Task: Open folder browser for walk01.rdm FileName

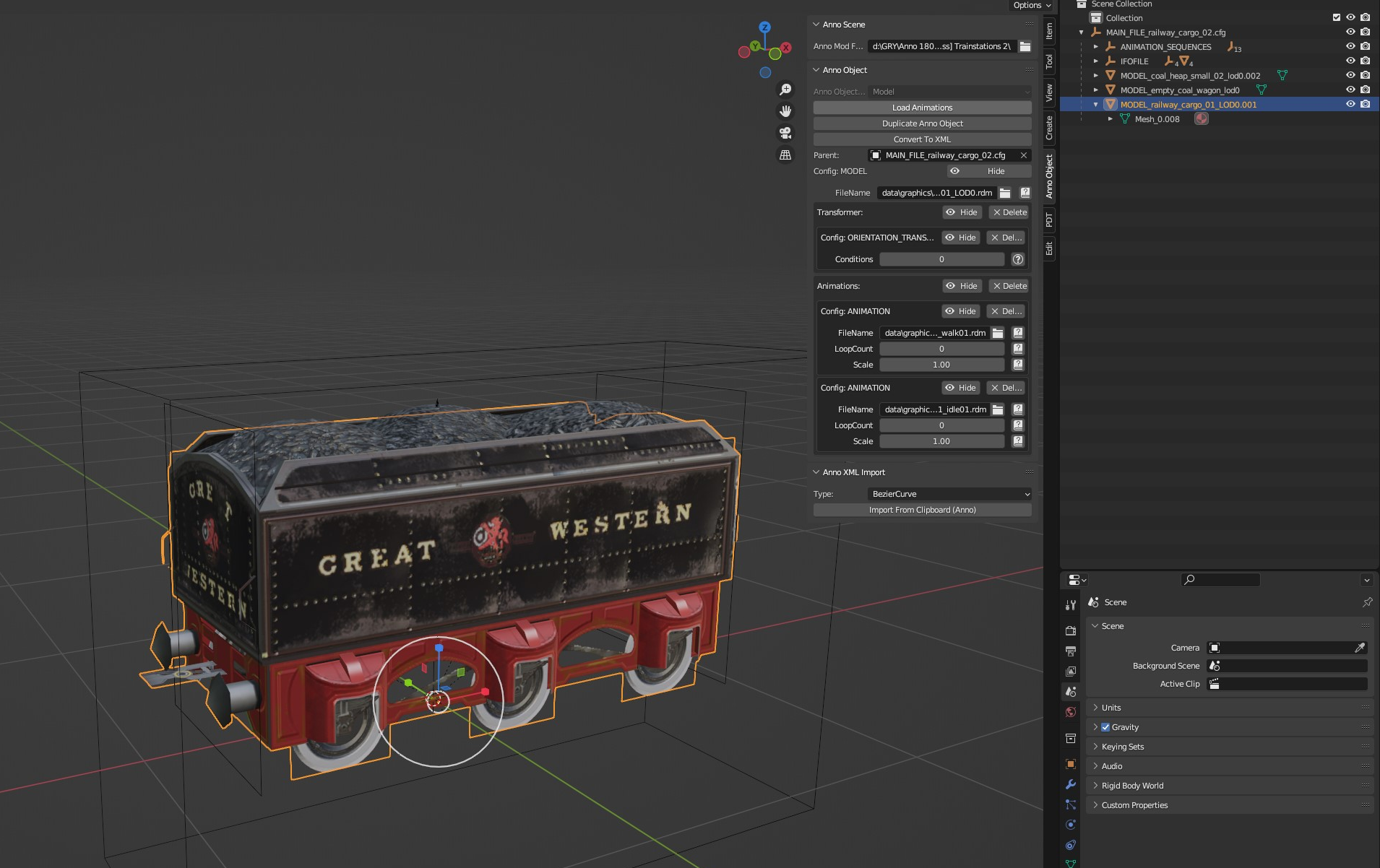Action: coord(998,333)
